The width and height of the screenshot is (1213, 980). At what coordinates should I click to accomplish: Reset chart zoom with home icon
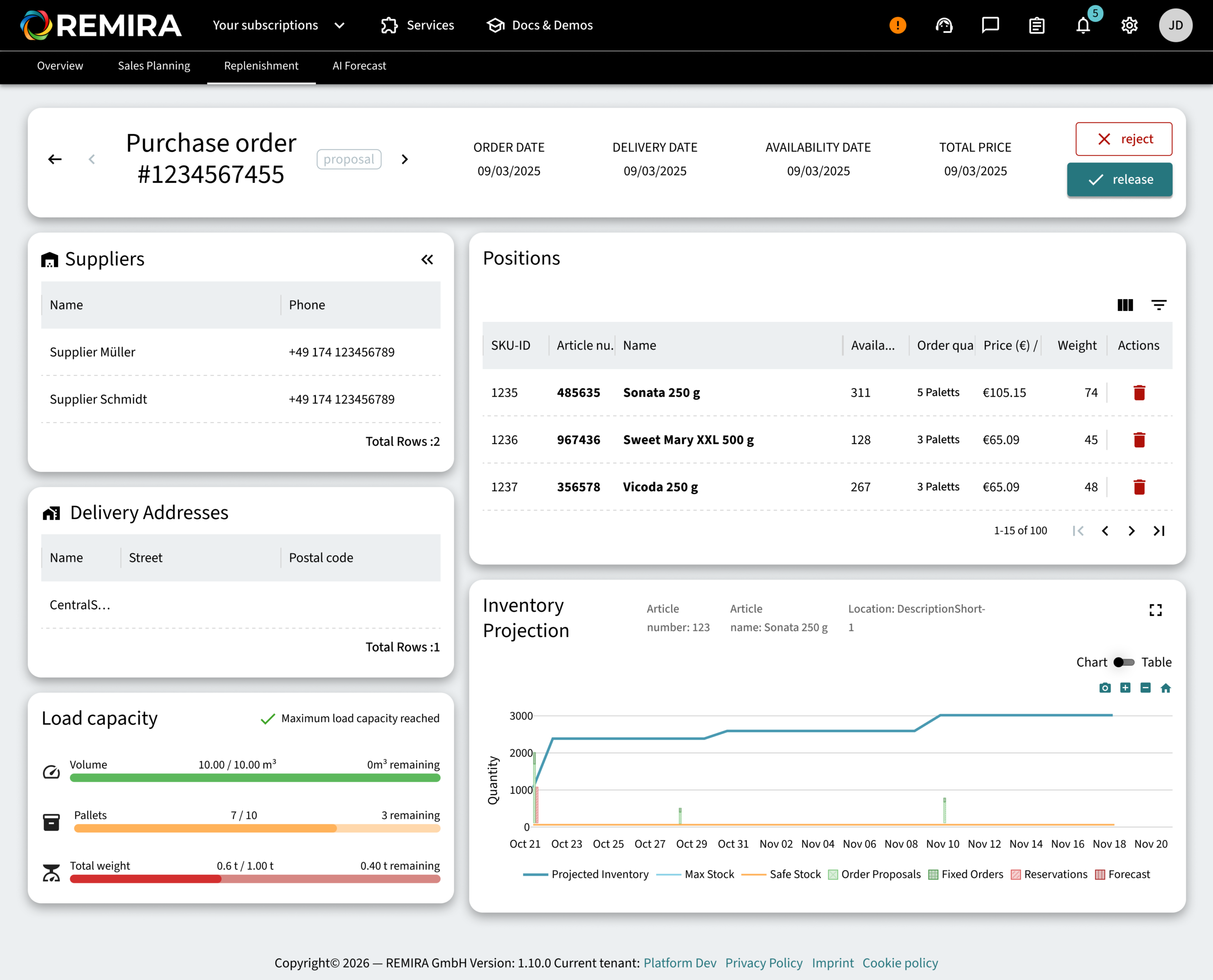(x=1165, y=688)
